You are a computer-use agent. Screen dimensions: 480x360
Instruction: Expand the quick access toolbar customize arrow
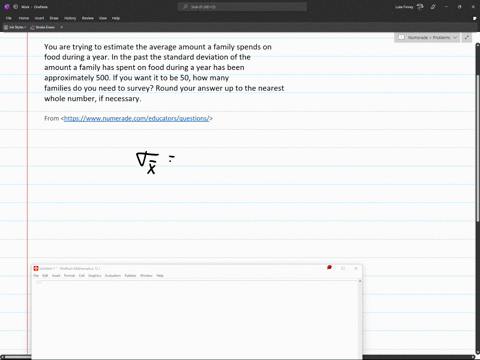[62, 27]
